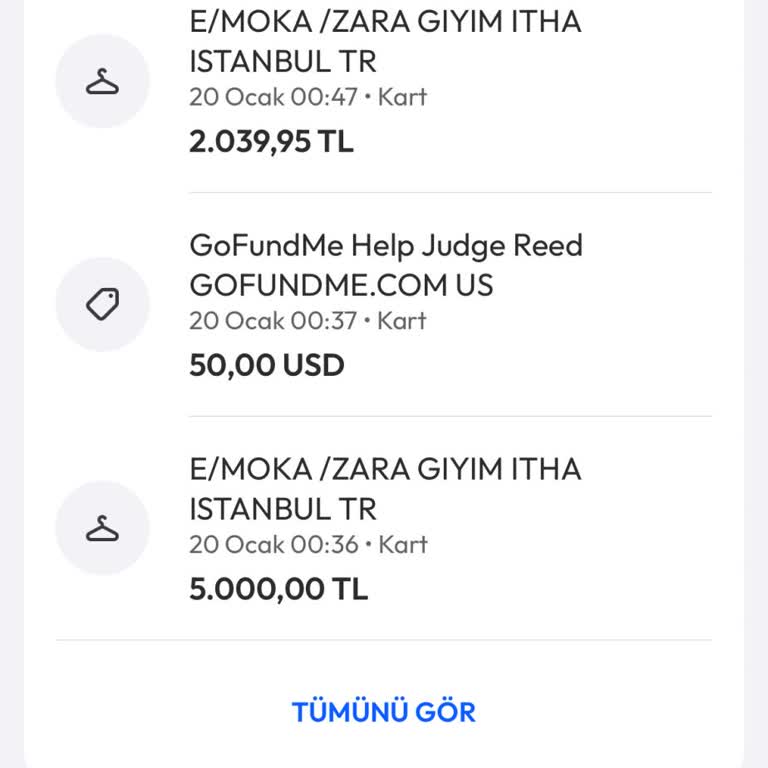The width and height of the screenshot is (768, 768).
Task: Click the divider line above TÜMÜNÜ GÖR
Action: coord(384,640)
